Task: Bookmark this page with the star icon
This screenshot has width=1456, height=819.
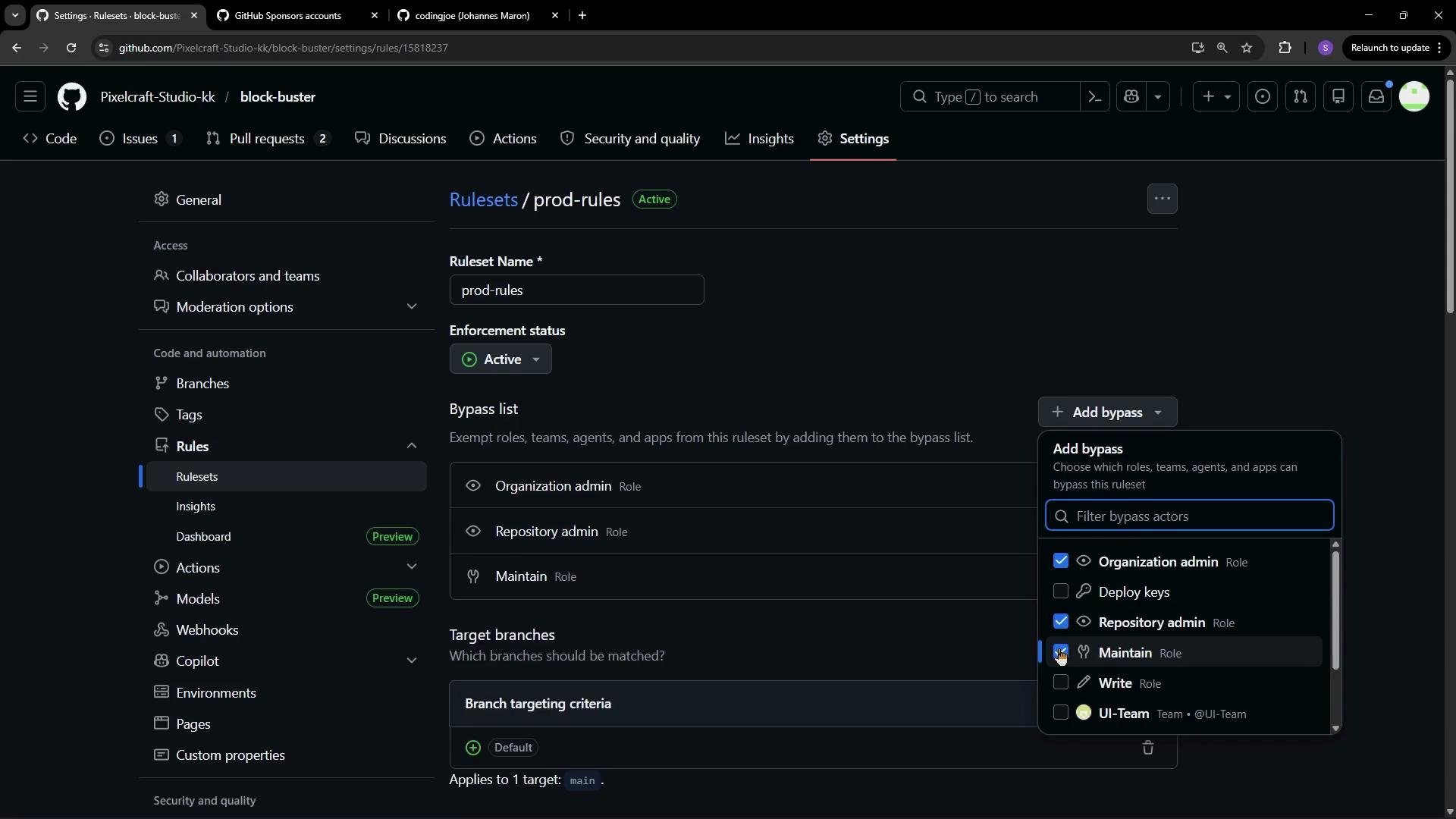Action: pos(1247,48)
